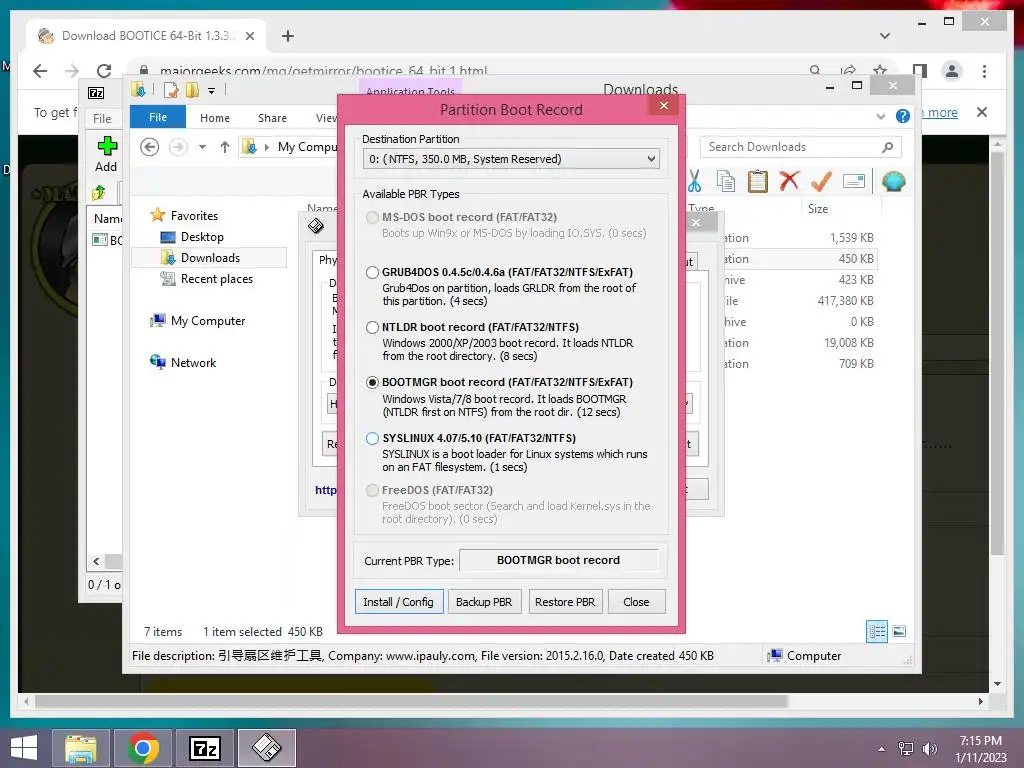The image size is (1024, 768).
Task: Click the Backup PBR button
Action: (484, 601)
